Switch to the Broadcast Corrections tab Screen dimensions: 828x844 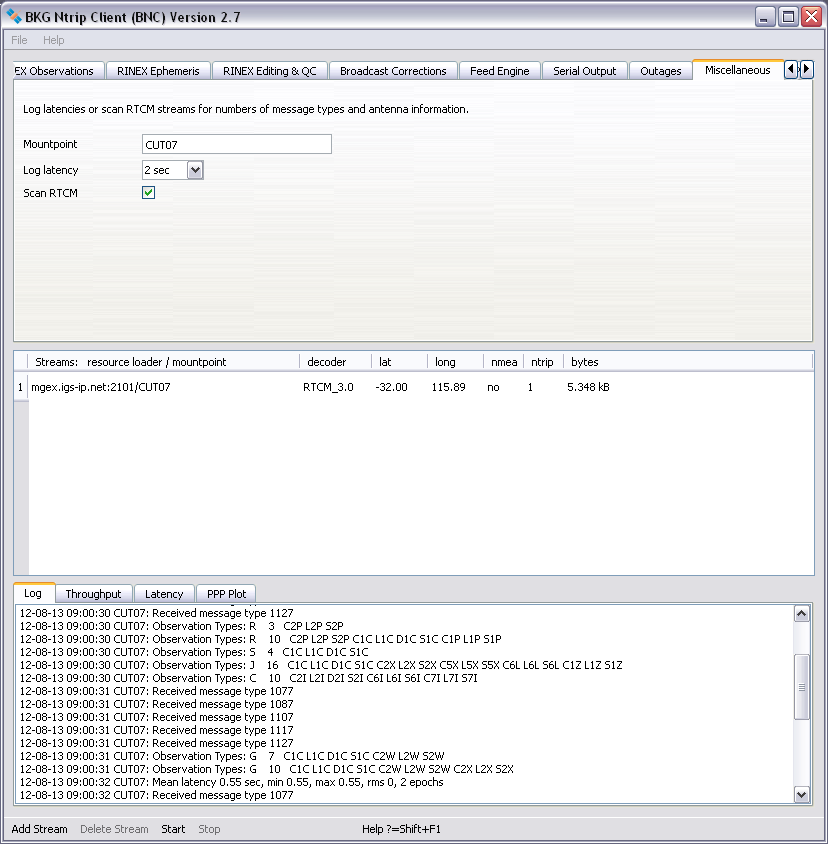(393, 71)
